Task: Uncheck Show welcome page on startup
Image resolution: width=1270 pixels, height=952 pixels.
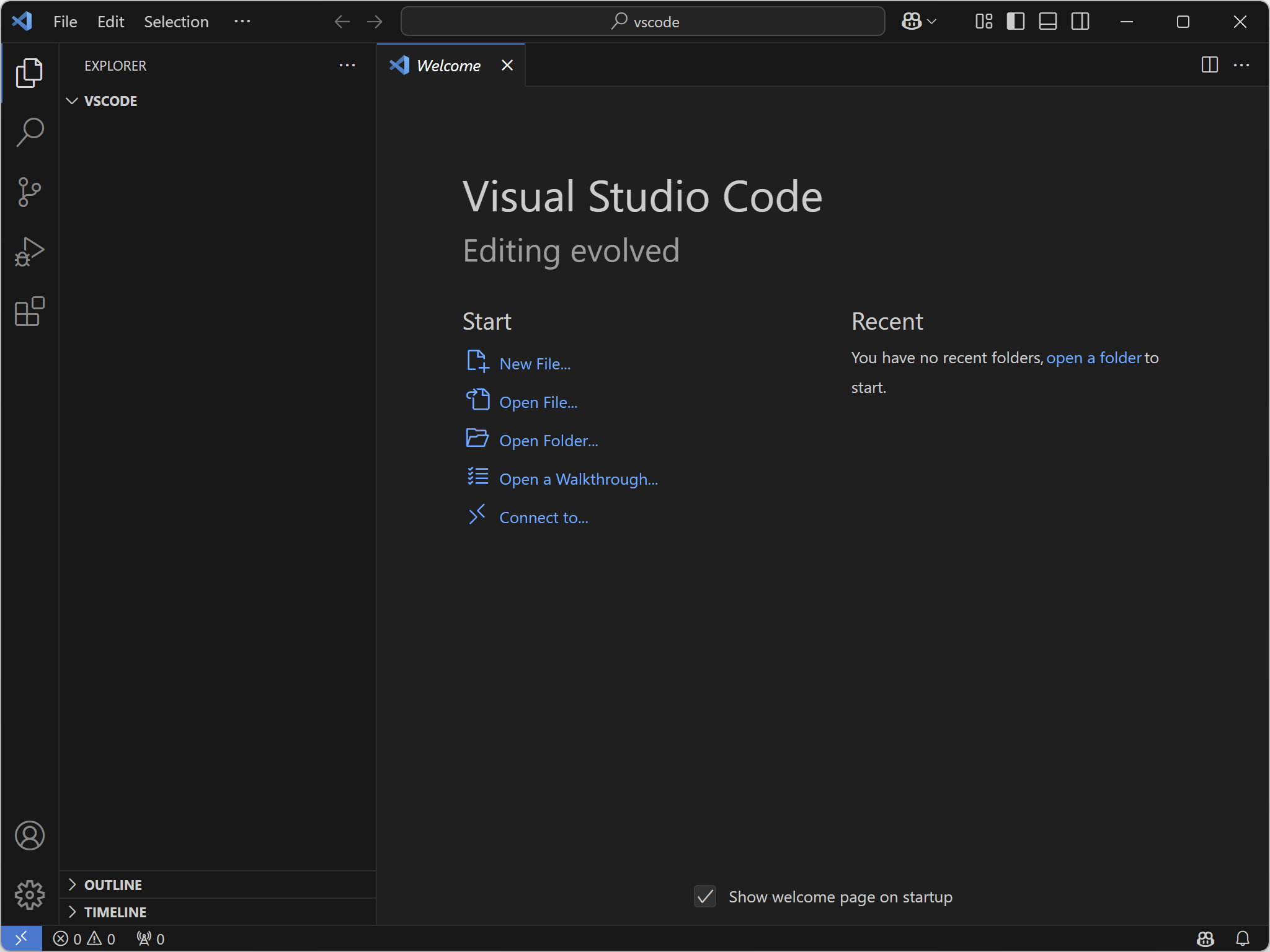Action: pos(705,896)
